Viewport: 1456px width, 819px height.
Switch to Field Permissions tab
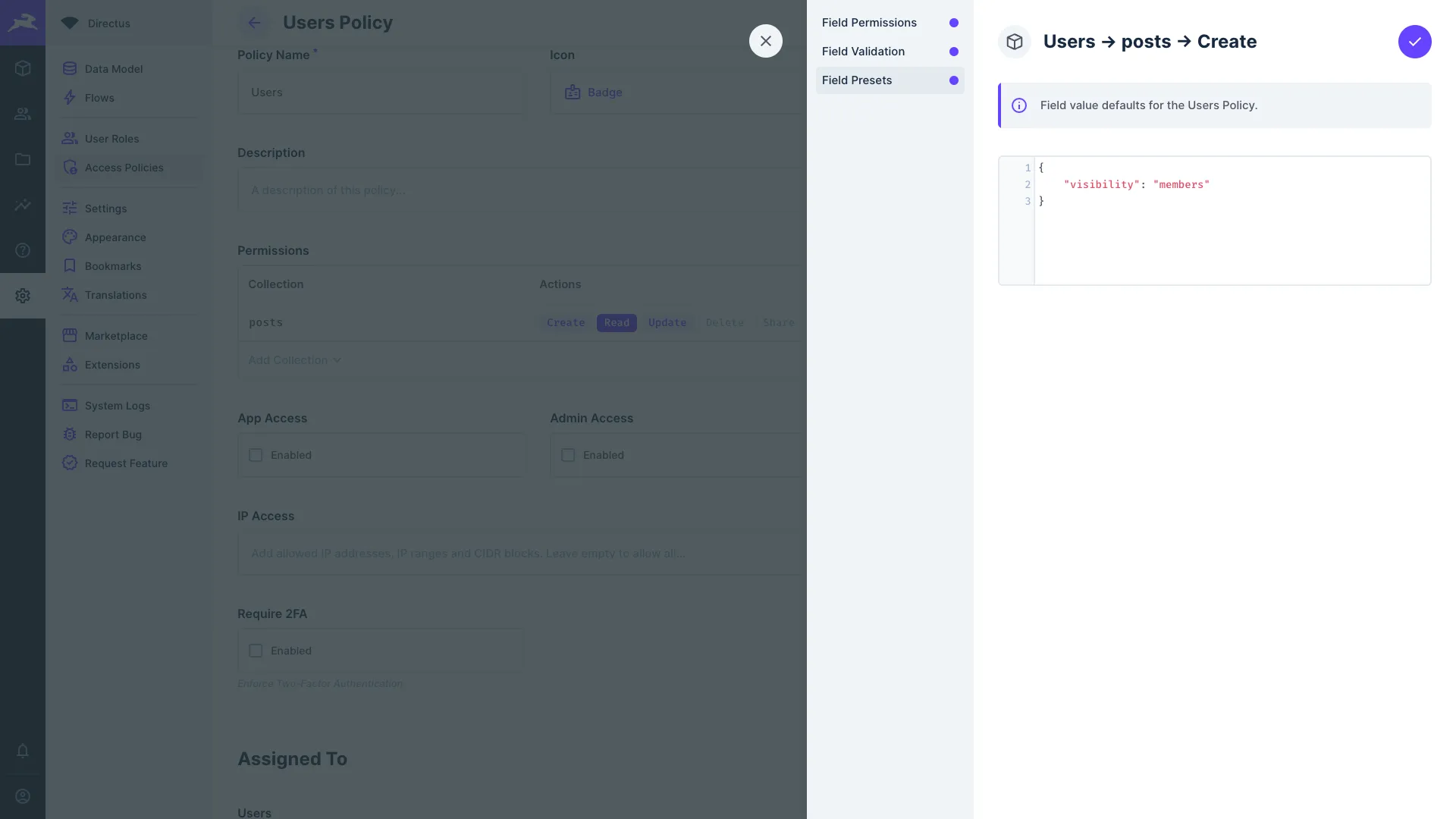pyautogui.click(x=869, y=23)
